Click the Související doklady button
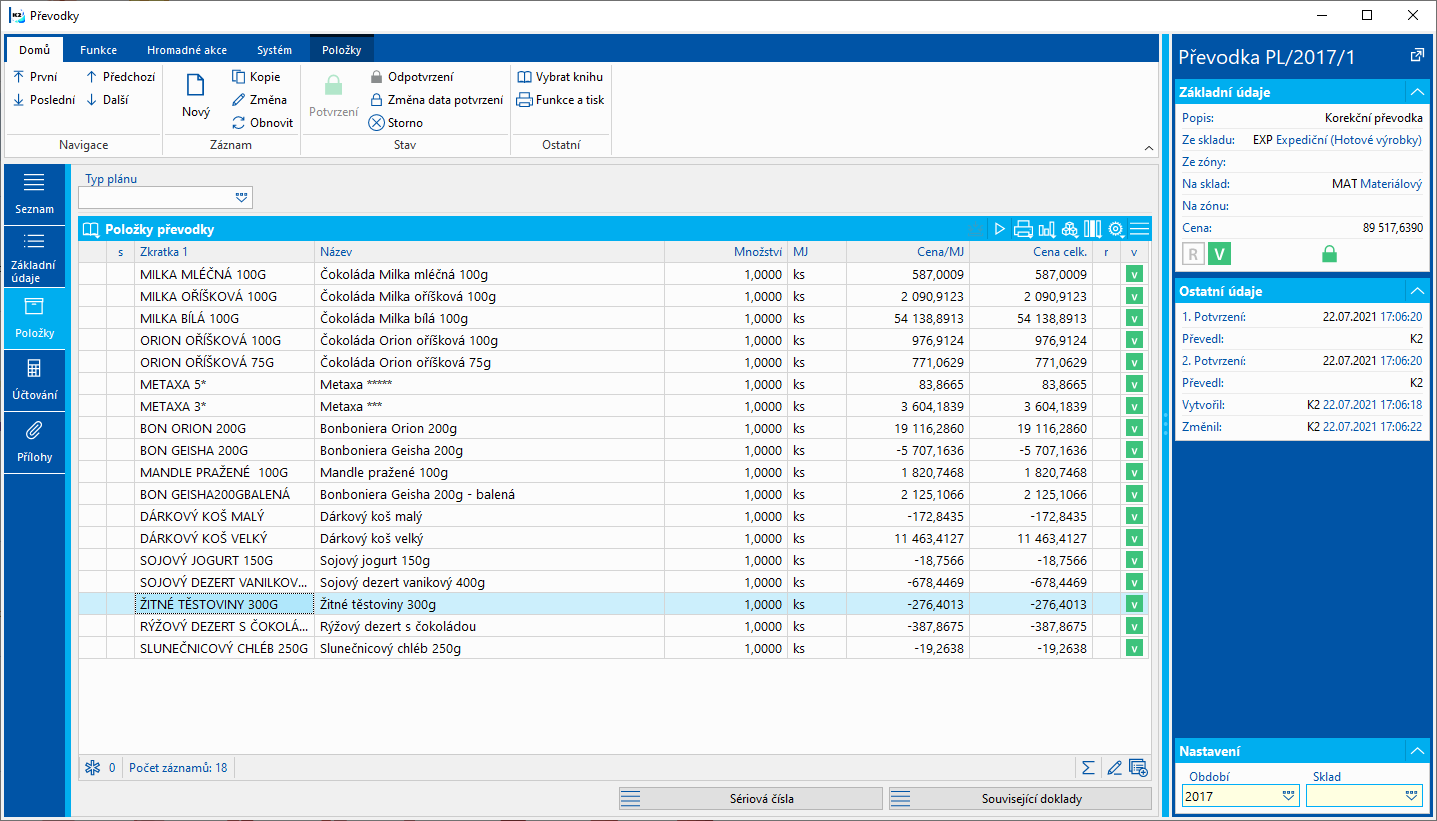This screenshot has width=1437, height=821. point(1020,799)
